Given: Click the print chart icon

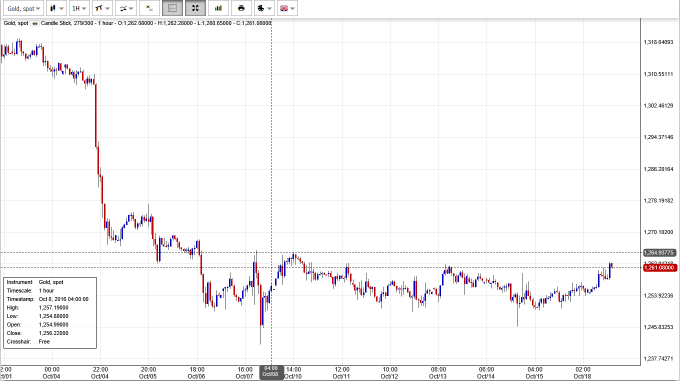Looking at the screenshot, I should pyautogui.click(x=241, y=8).
